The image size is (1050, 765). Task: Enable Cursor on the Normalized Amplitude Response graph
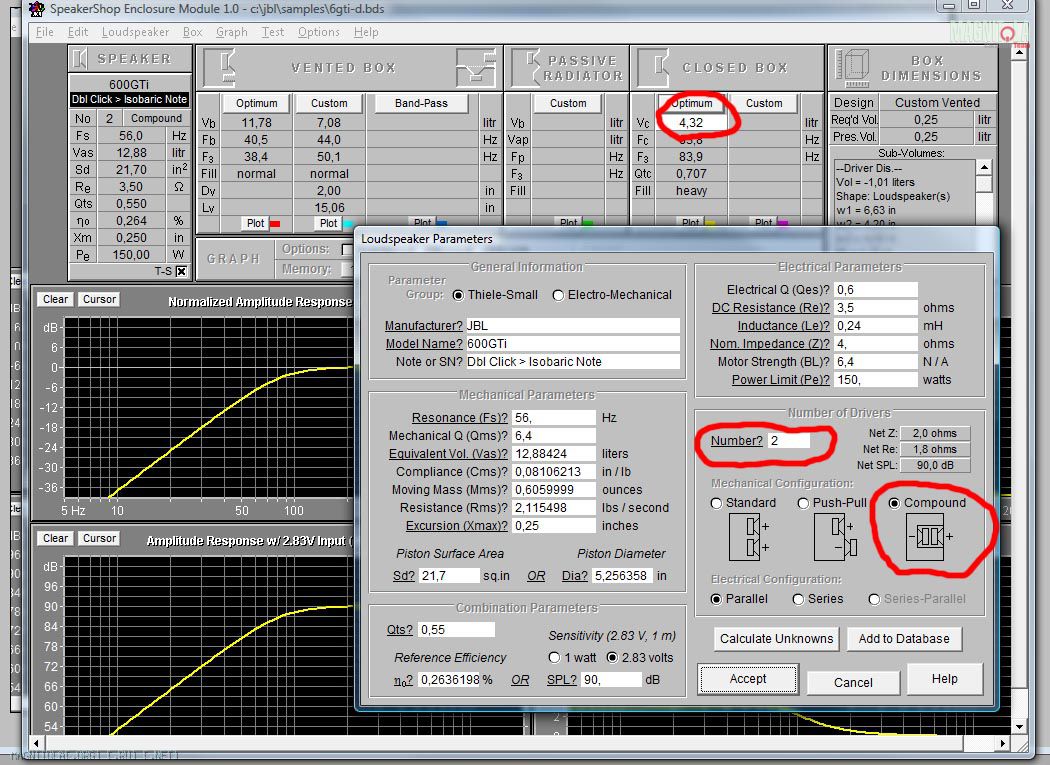click(100, 299)
